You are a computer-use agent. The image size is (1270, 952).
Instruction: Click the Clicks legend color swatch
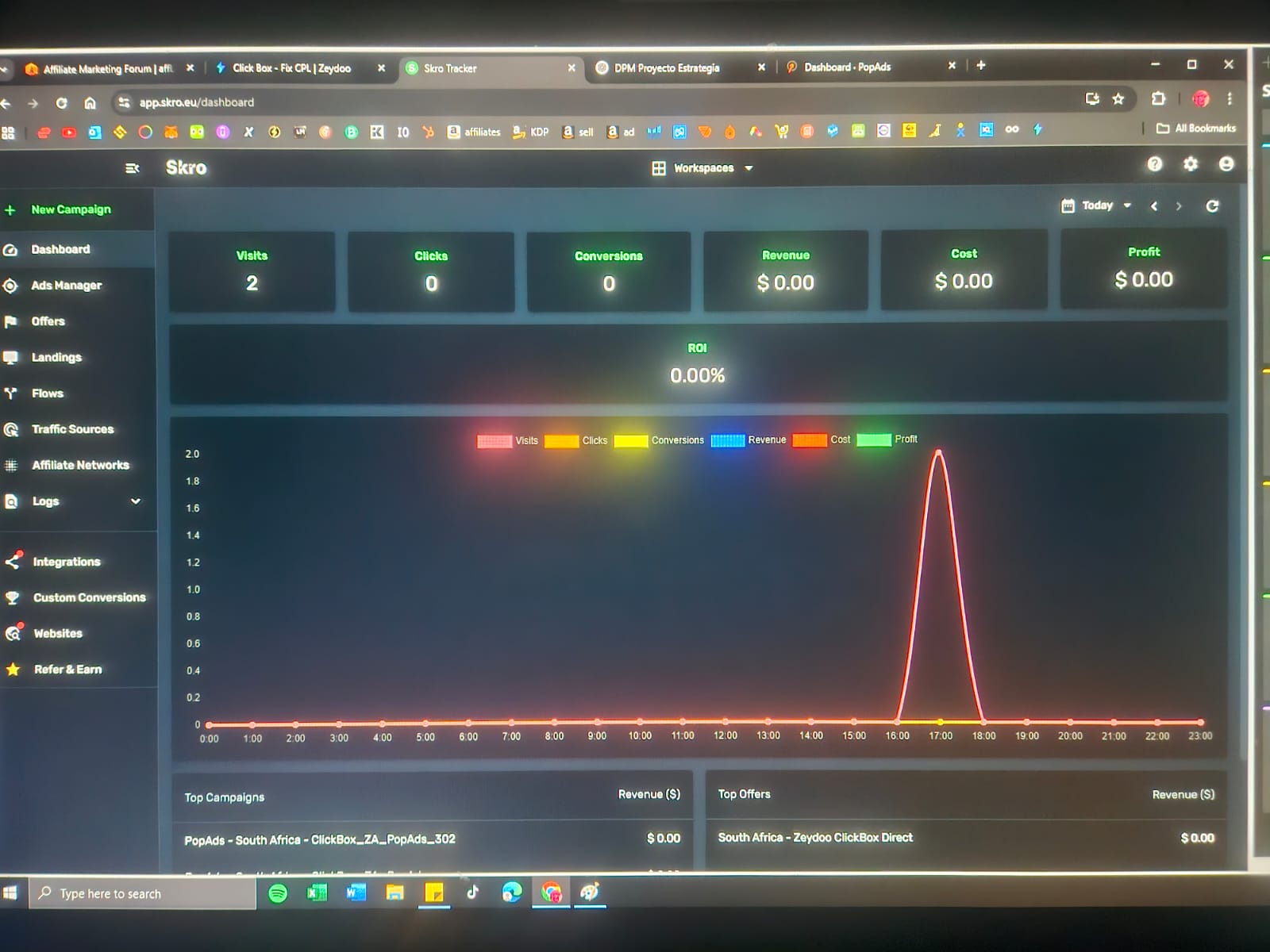561,441
